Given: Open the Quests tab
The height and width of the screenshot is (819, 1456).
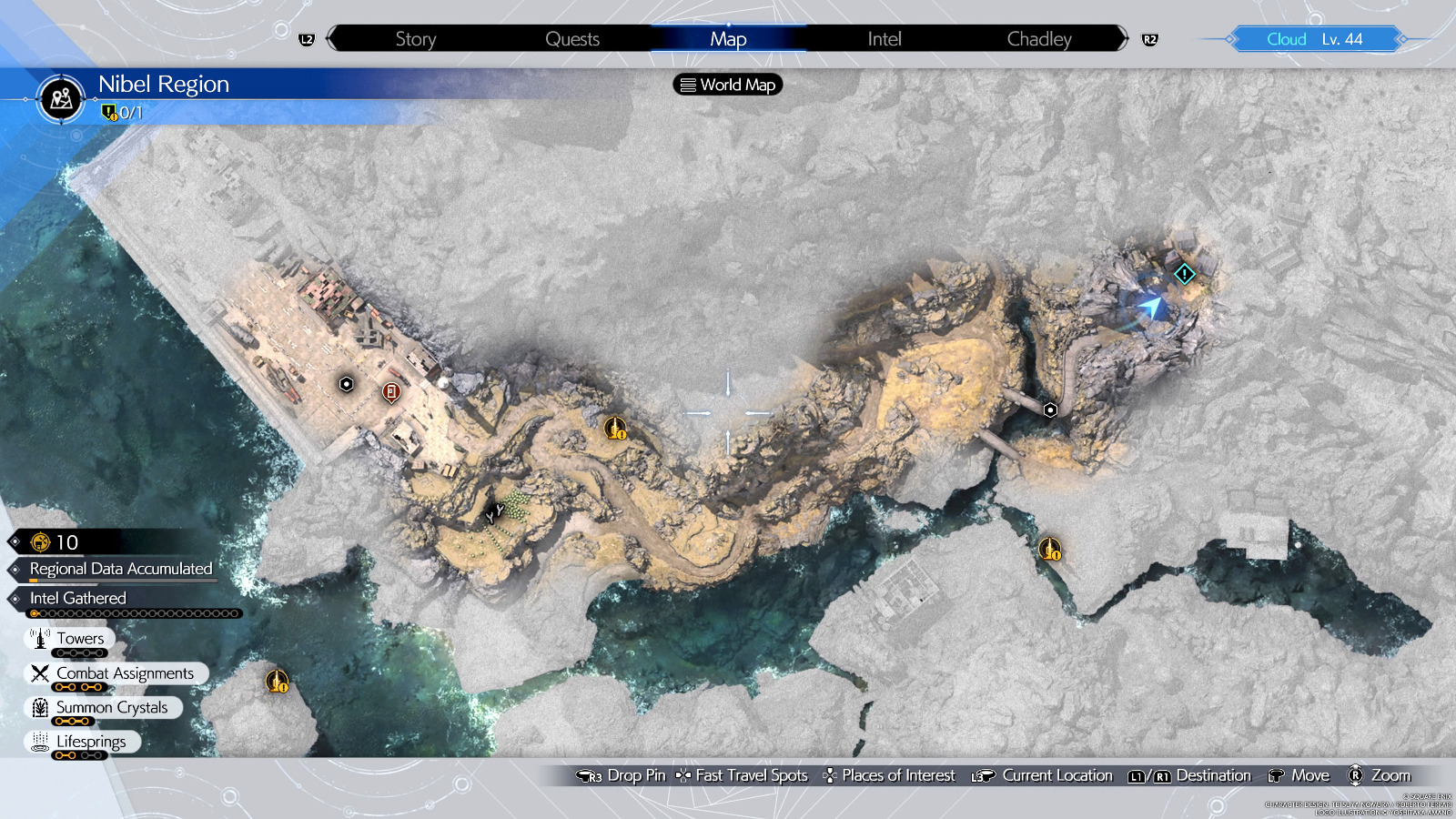Looking at the screenshot, I should point(572,39).
